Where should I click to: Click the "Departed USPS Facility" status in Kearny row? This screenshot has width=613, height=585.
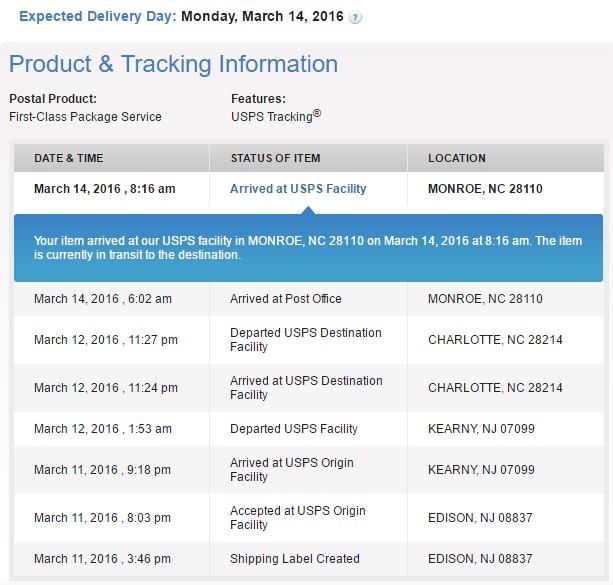294,429
